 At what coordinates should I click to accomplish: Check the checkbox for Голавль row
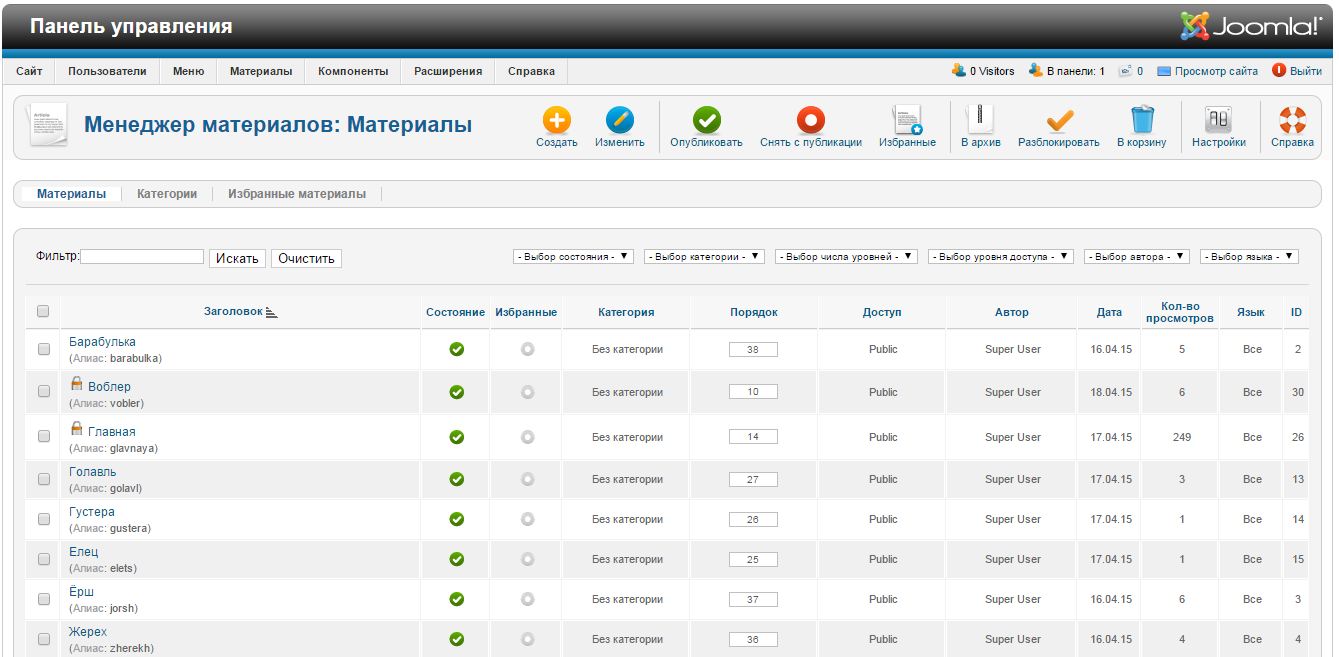click(x=43, y=479)
